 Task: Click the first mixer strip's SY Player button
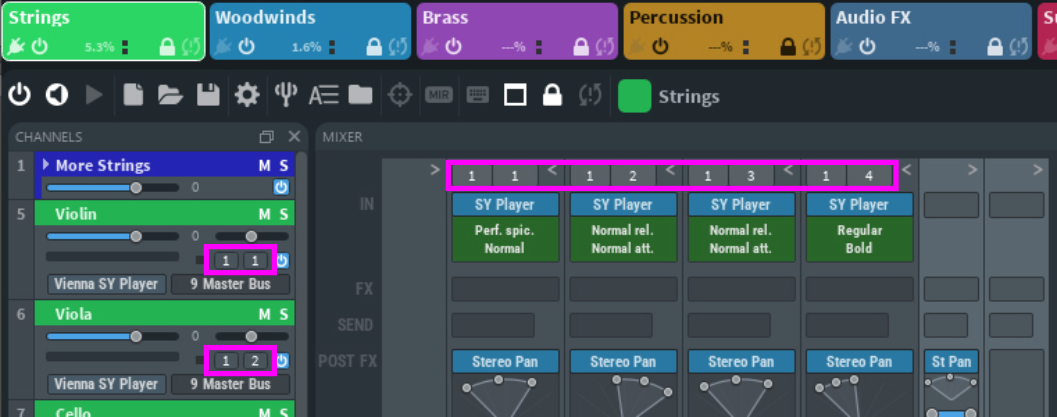[505, 205]
